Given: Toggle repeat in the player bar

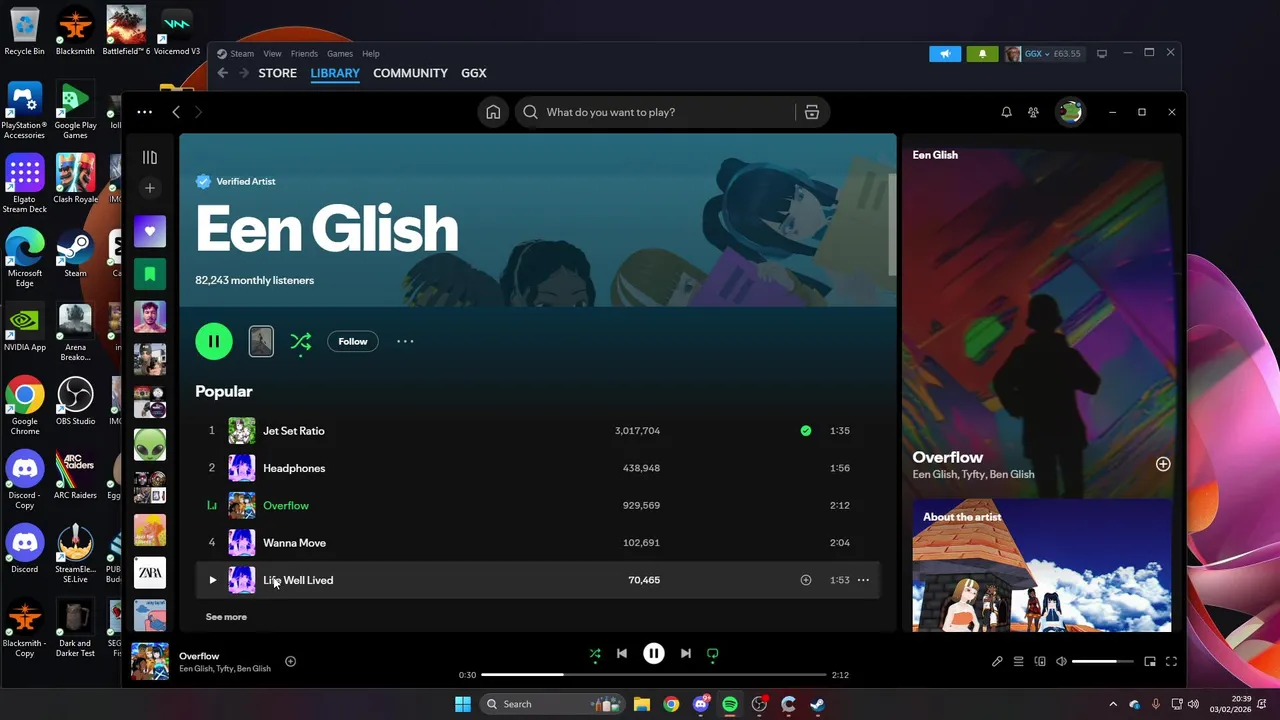Looking at the screenshot, I should pos(713,654).
